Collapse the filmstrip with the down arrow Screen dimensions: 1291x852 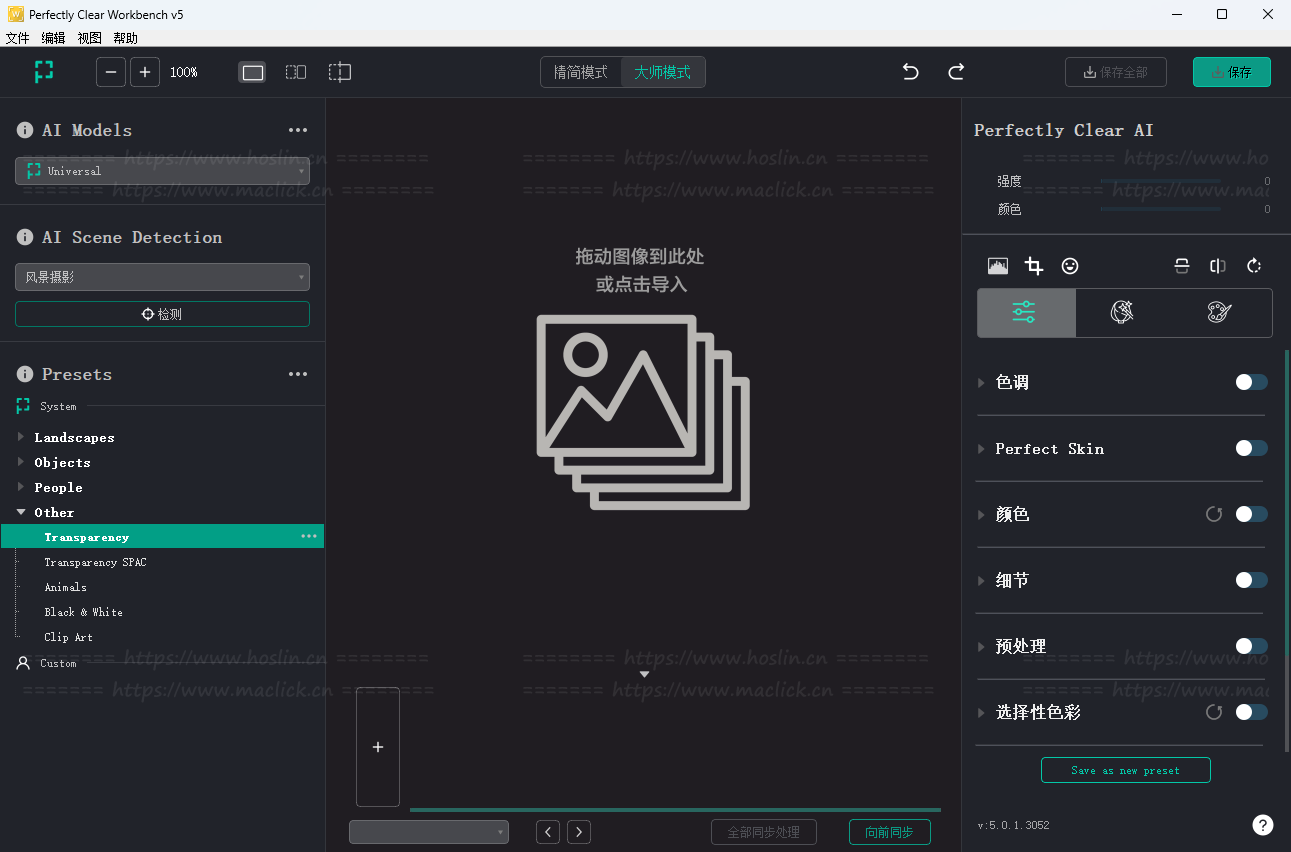pyautogui.click(x=645, y=674)
